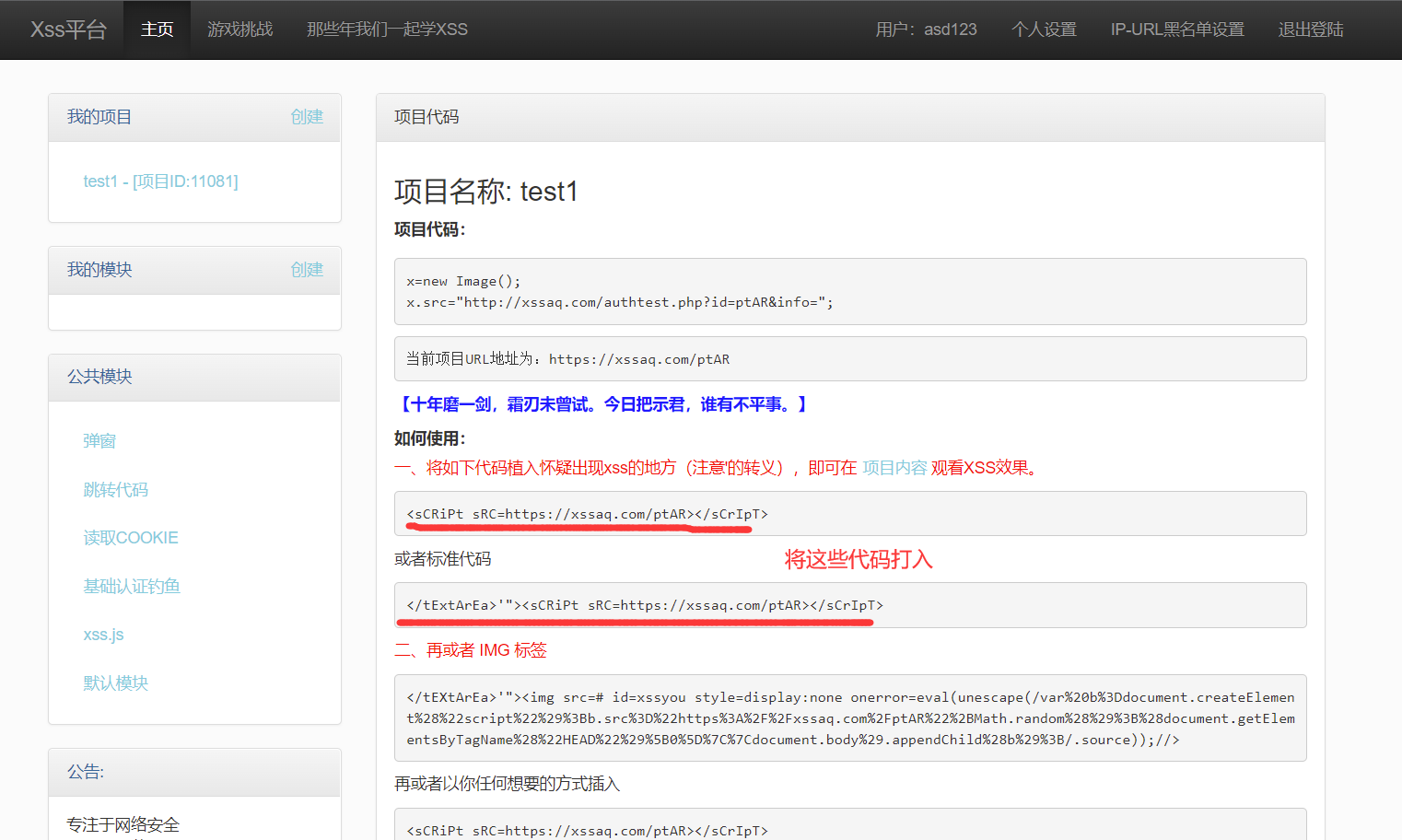Click the img onerror payload code block
Image resolution: width=1402 pixels, height=840 pixels.
(x=850, y=718)
